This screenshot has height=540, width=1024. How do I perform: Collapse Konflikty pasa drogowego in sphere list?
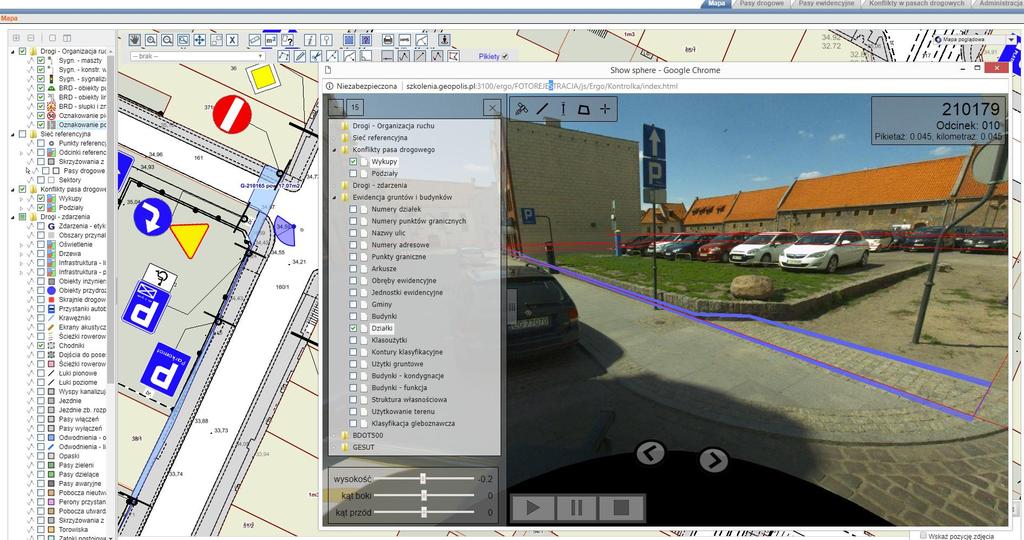click(x=335, y=150)
